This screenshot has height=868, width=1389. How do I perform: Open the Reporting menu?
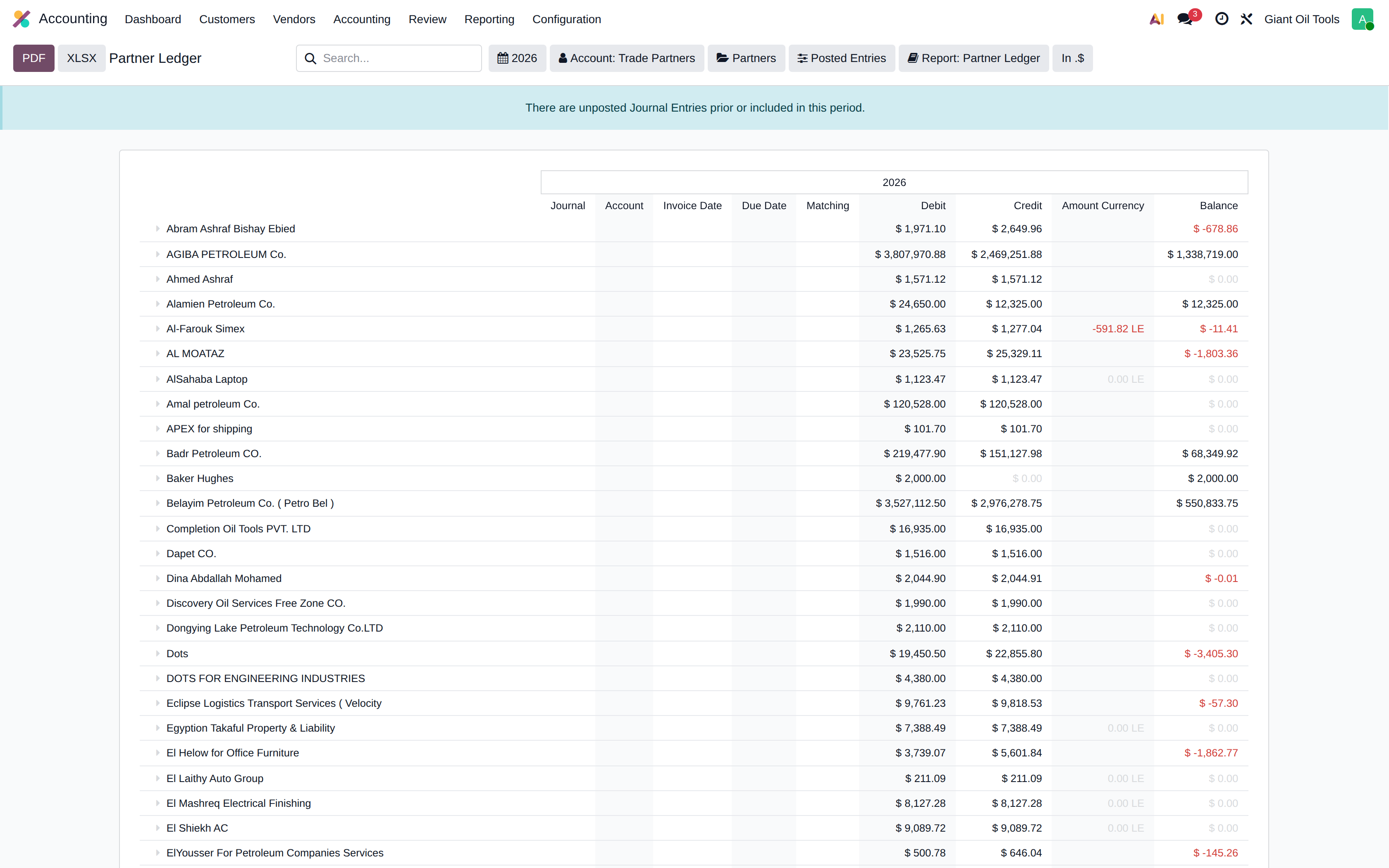pos(489,19)
